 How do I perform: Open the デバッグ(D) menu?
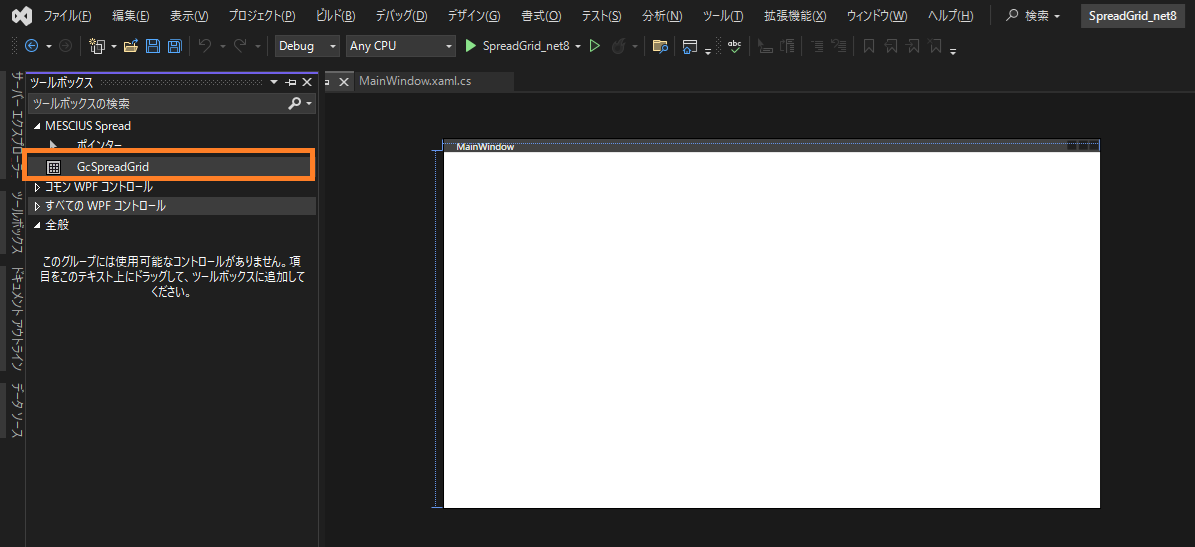tap(402, 16)
